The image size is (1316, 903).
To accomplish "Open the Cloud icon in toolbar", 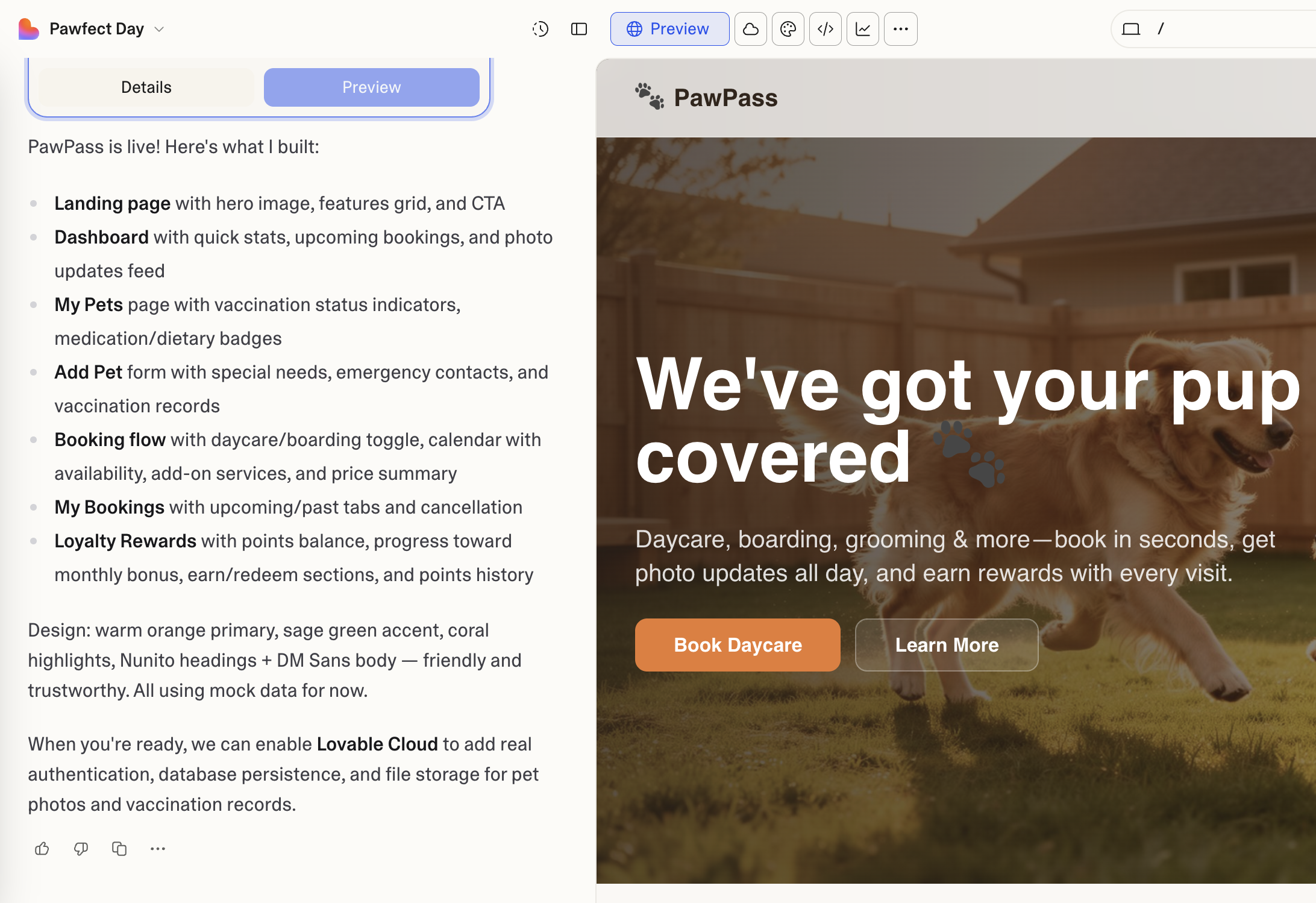I will coord(751,29).
